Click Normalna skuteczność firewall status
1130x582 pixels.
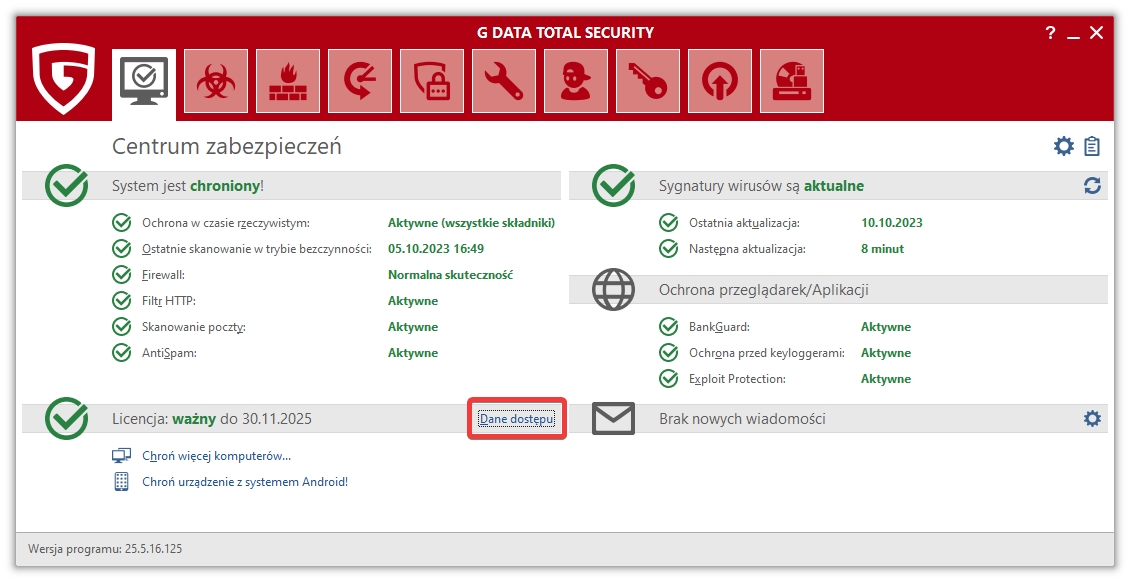tap(450, 274)
